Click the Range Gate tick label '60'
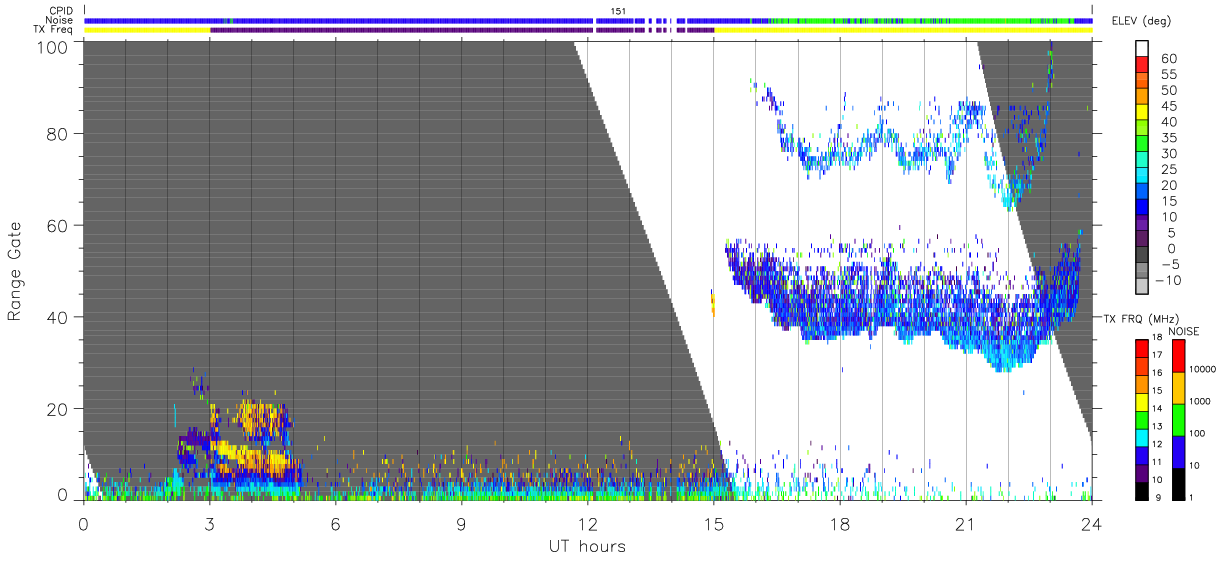The width and height of the screenshot is (1228, 567). point(59,225)
